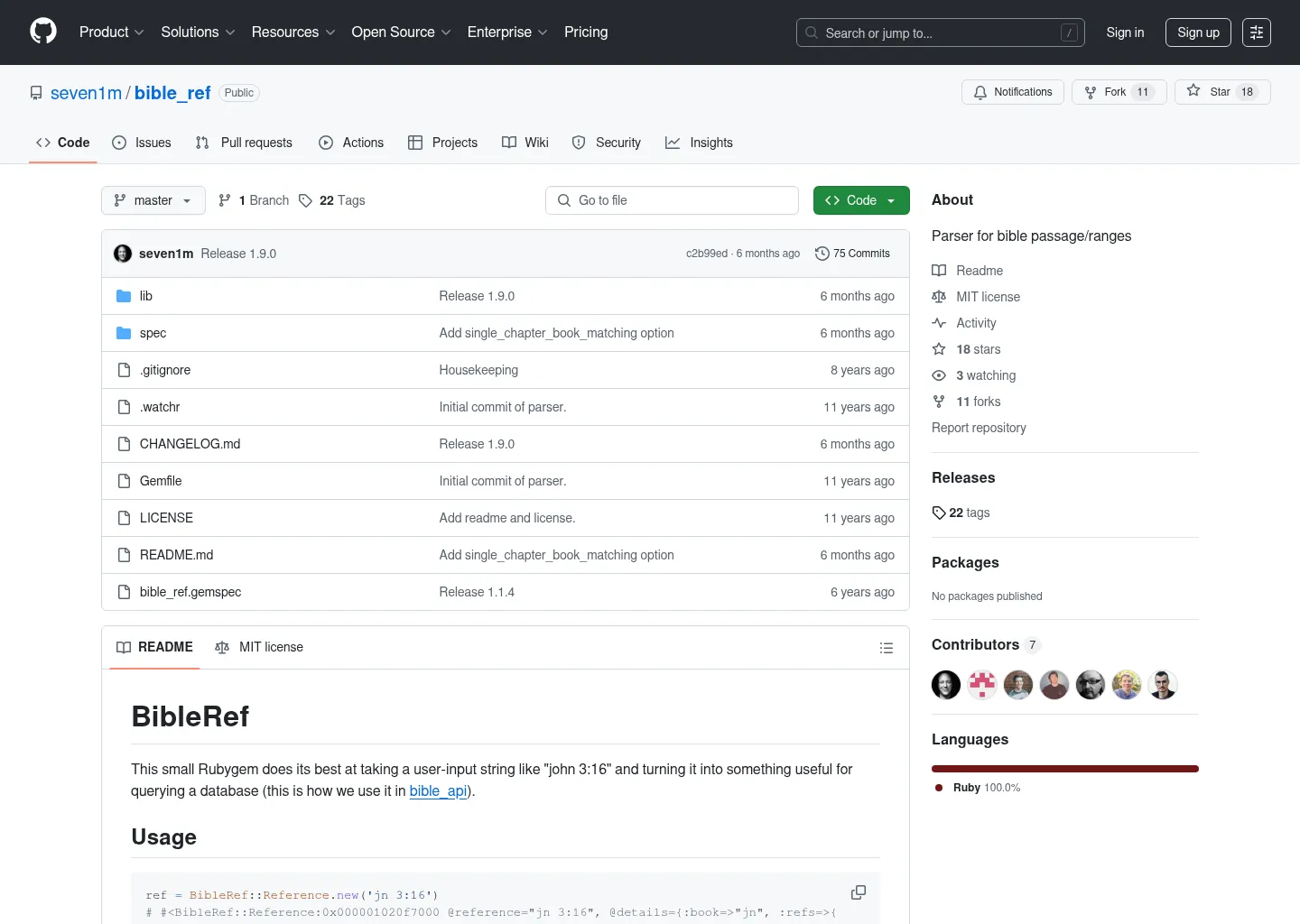The width and height of the screenshot is (1300, 924).
Task: Open the Projects tab
Action: [442, 143]
